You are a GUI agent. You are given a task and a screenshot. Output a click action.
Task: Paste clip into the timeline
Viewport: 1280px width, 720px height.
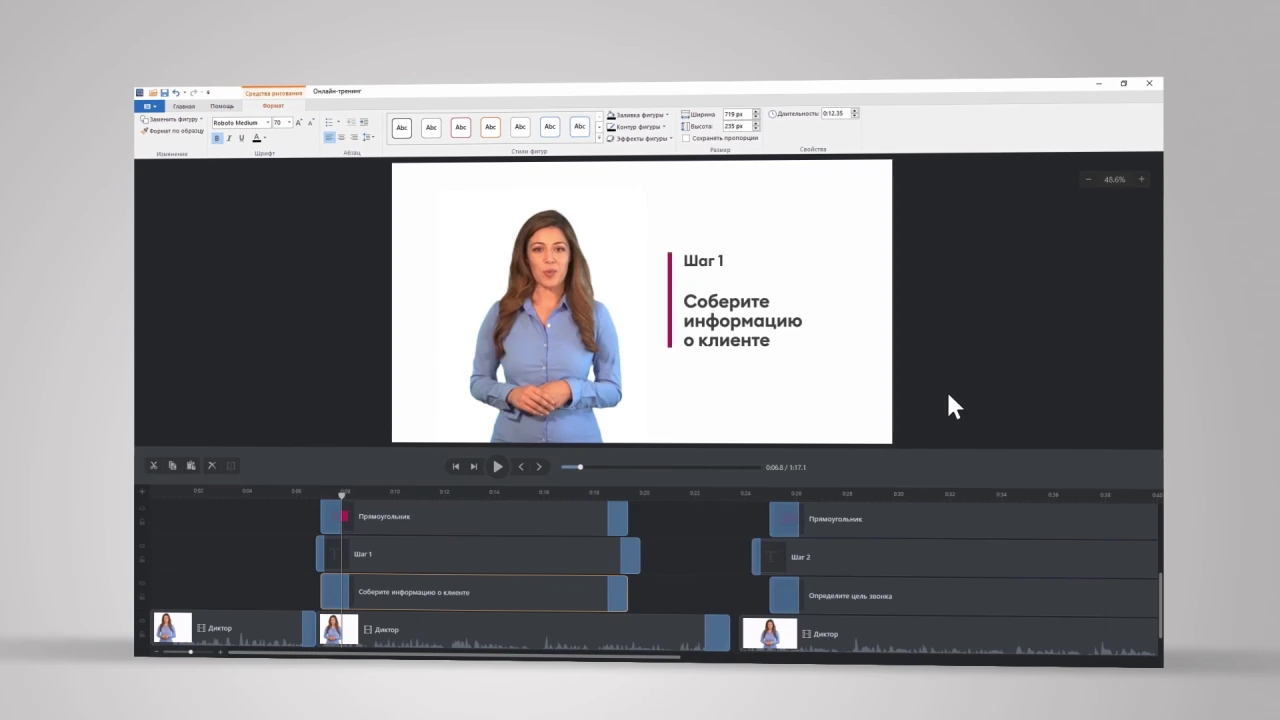(191, 466)
